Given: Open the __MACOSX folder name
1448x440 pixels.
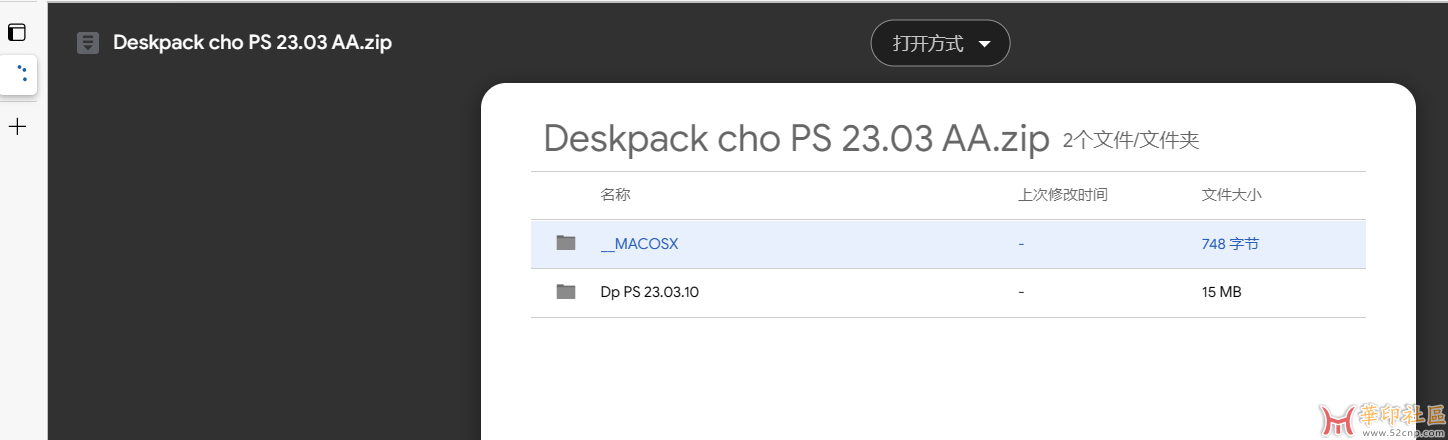Looking at the screenshot, I should pyautogui.click(x=639, y=243).
